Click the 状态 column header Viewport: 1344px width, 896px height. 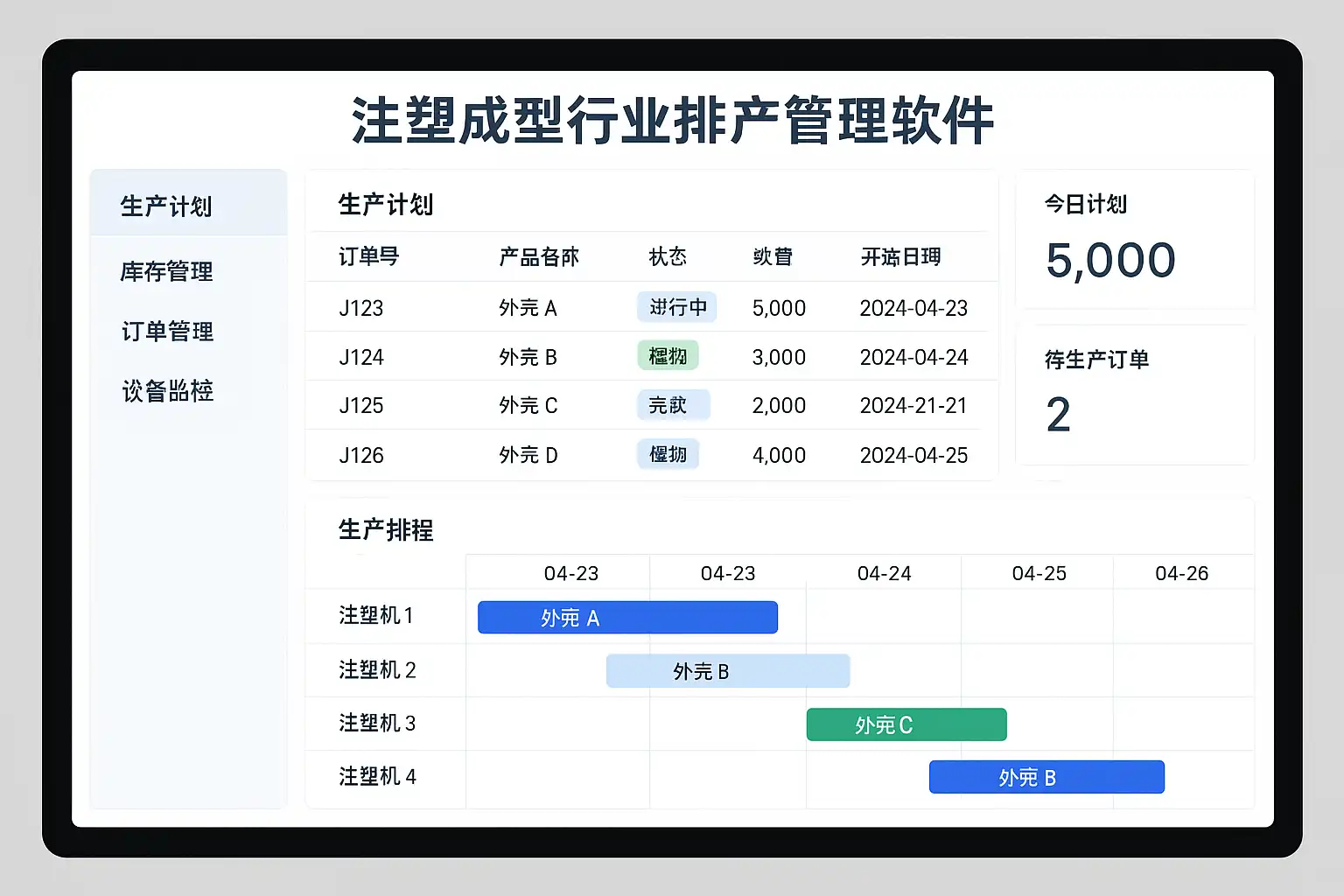click(668, 256)
